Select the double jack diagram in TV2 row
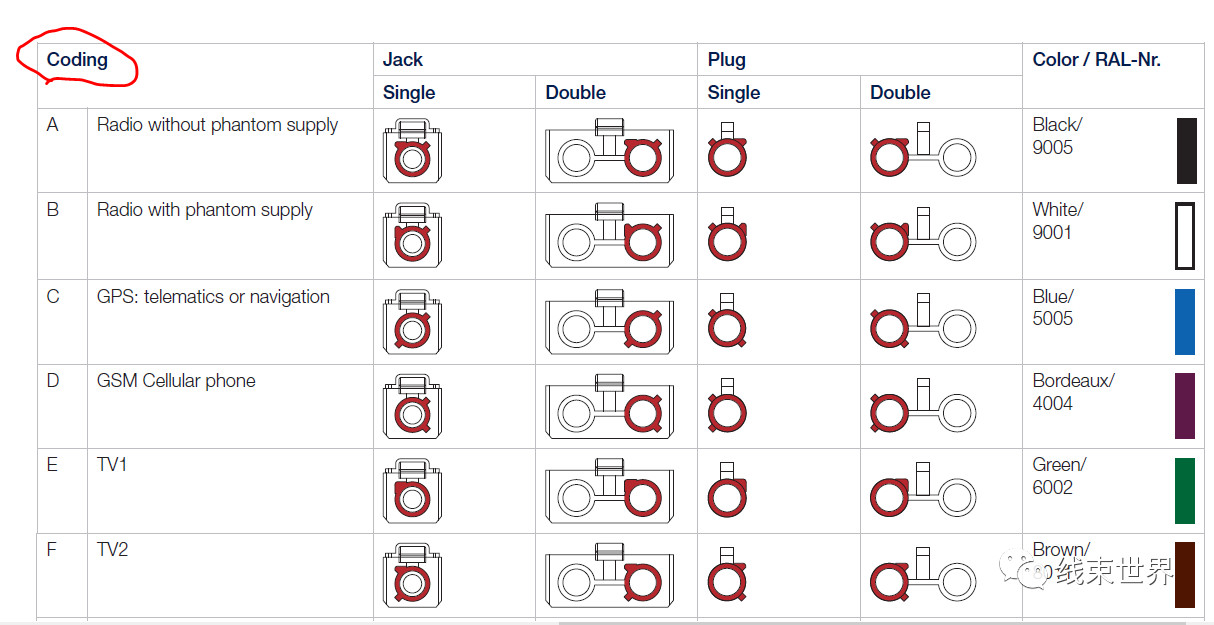Viewport: 1214px width, 625px height. click(609, 575)
